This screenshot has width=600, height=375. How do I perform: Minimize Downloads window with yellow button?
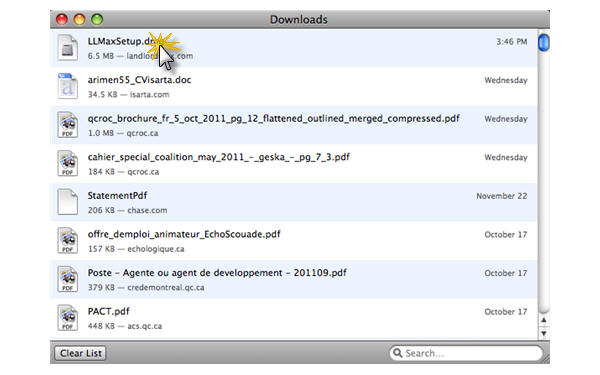79,19
